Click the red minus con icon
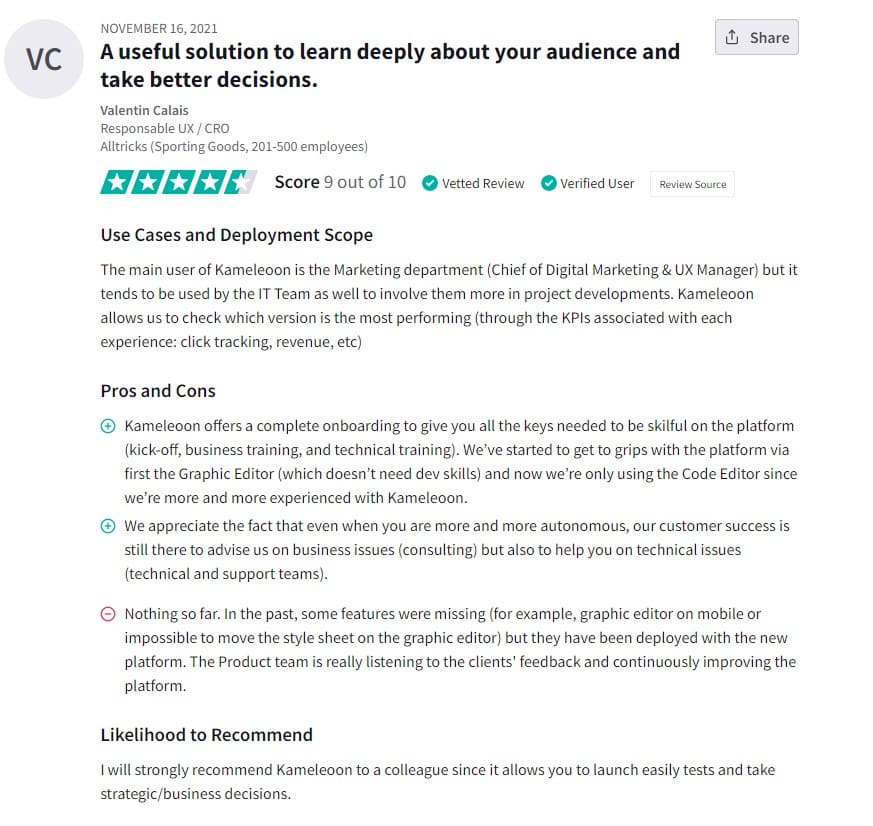Screen dimensions: 873x826 [108, 614]
